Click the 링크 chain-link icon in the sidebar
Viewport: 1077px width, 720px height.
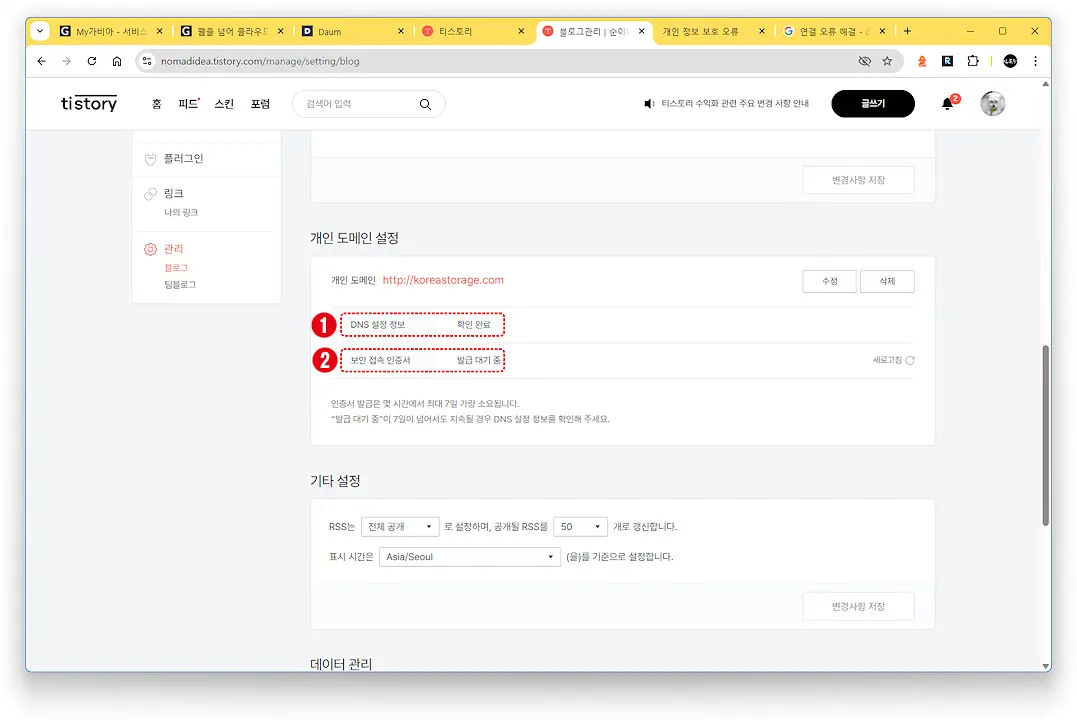[152, 193]
